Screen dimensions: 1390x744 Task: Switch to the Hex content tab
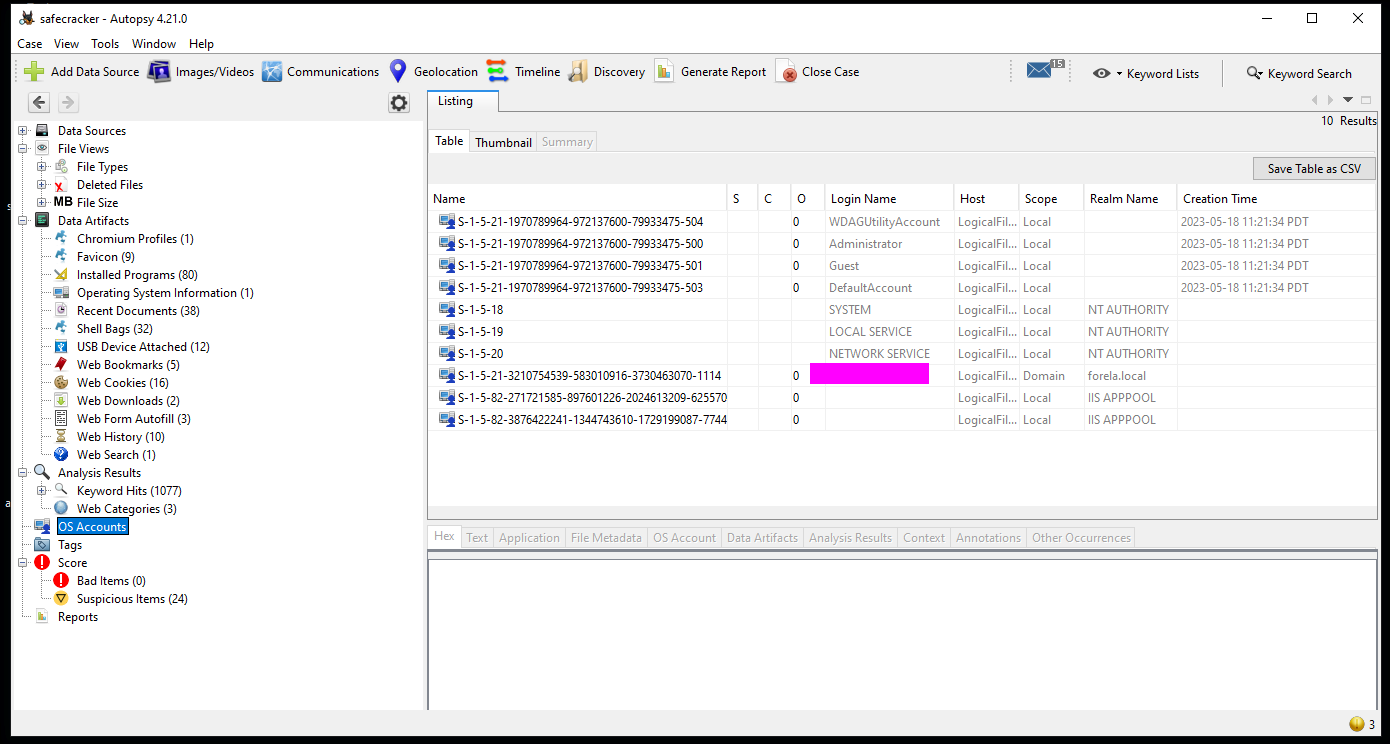click(x=445, y=537)
